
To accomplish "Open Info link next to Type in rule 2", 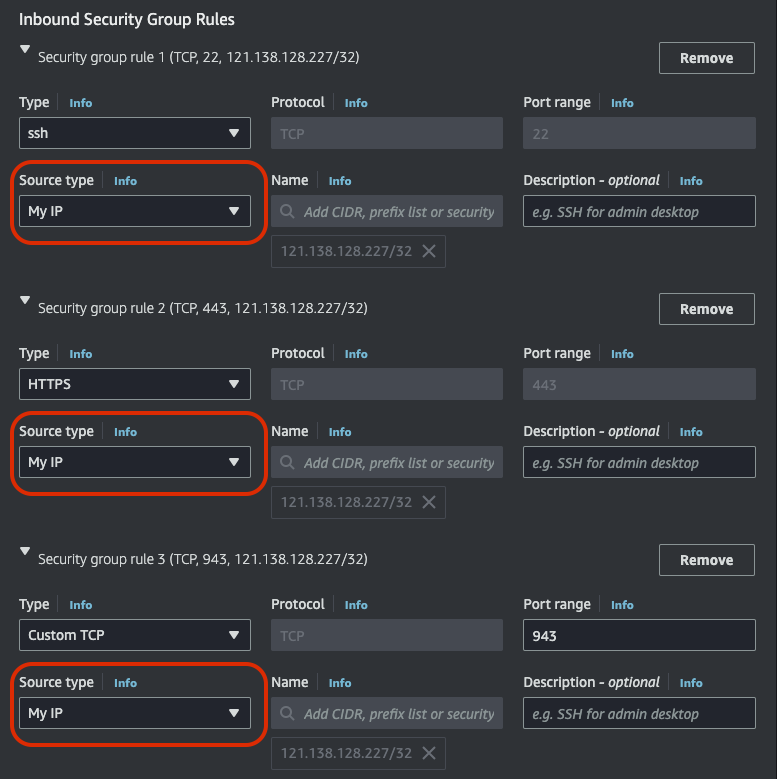I will [x=80, y=354].
